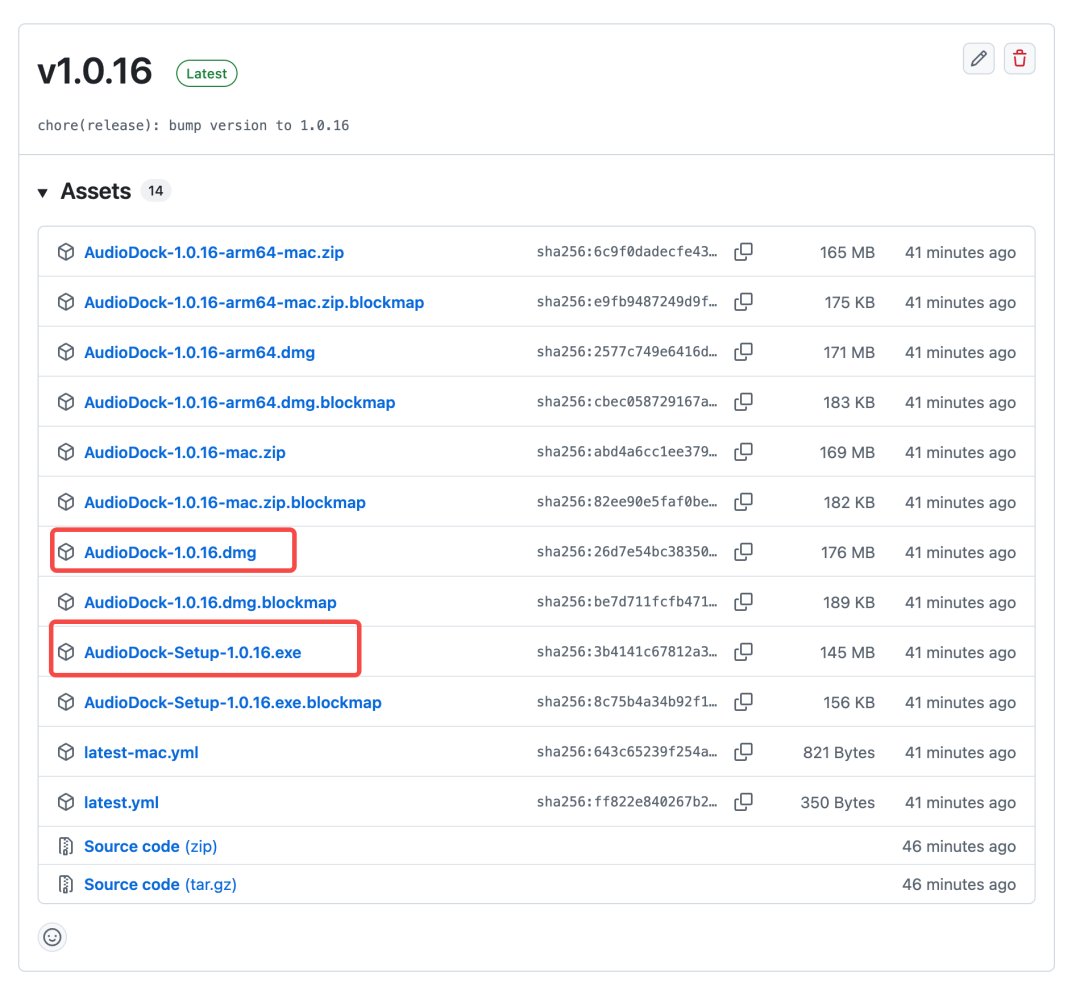This screenshot has width=1080, height=990.
Task: Download AudioDock-1.0.16-arm64.dmg.blockmap
Action: (x=240, y=402)
